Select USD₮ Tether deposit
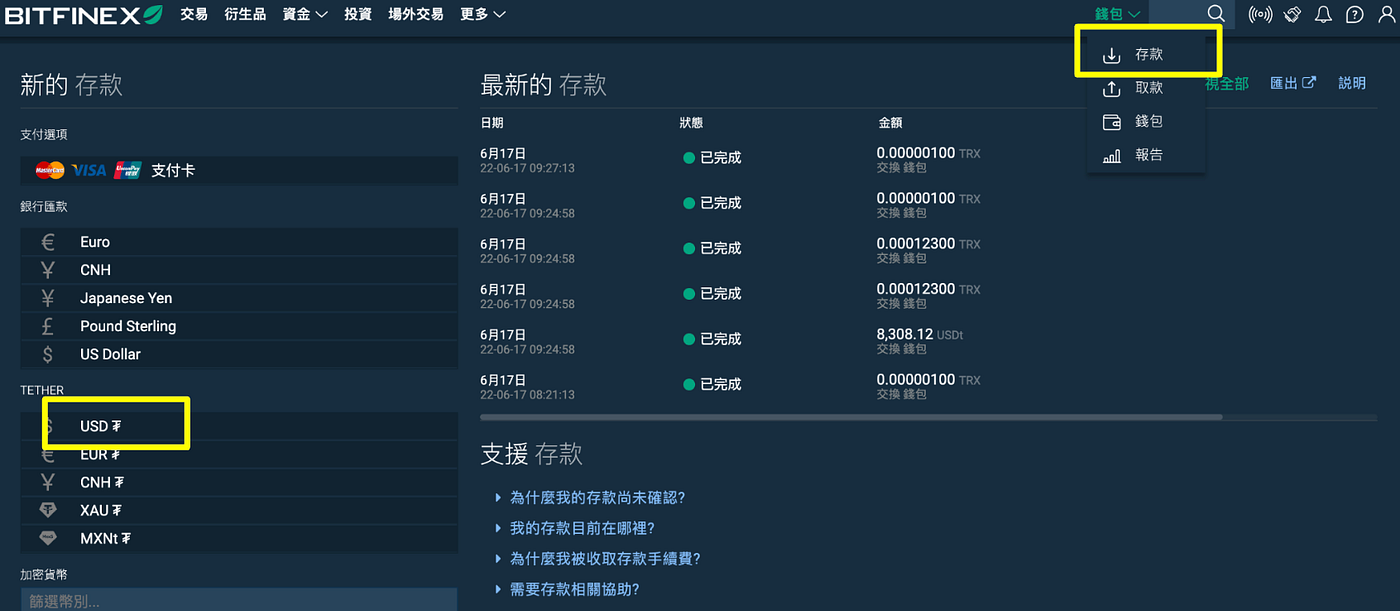Viewport: 1400px width, 611px height. (239, 426)
